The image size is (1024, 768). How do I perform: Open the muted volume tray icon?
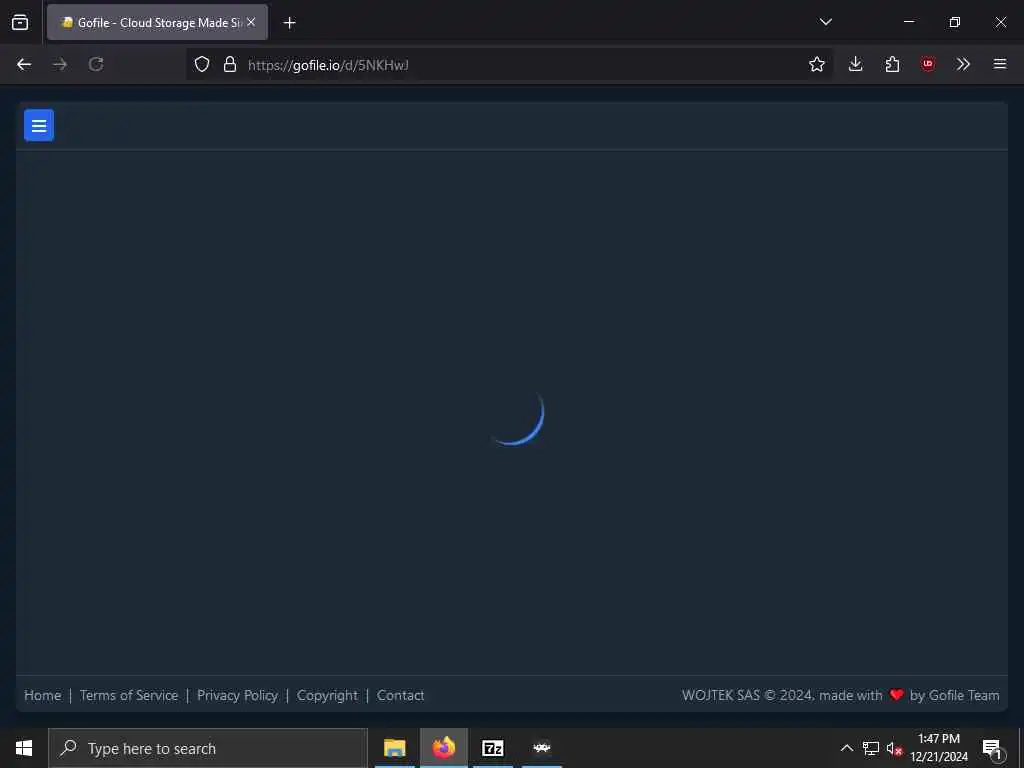[x=894, y=748]
